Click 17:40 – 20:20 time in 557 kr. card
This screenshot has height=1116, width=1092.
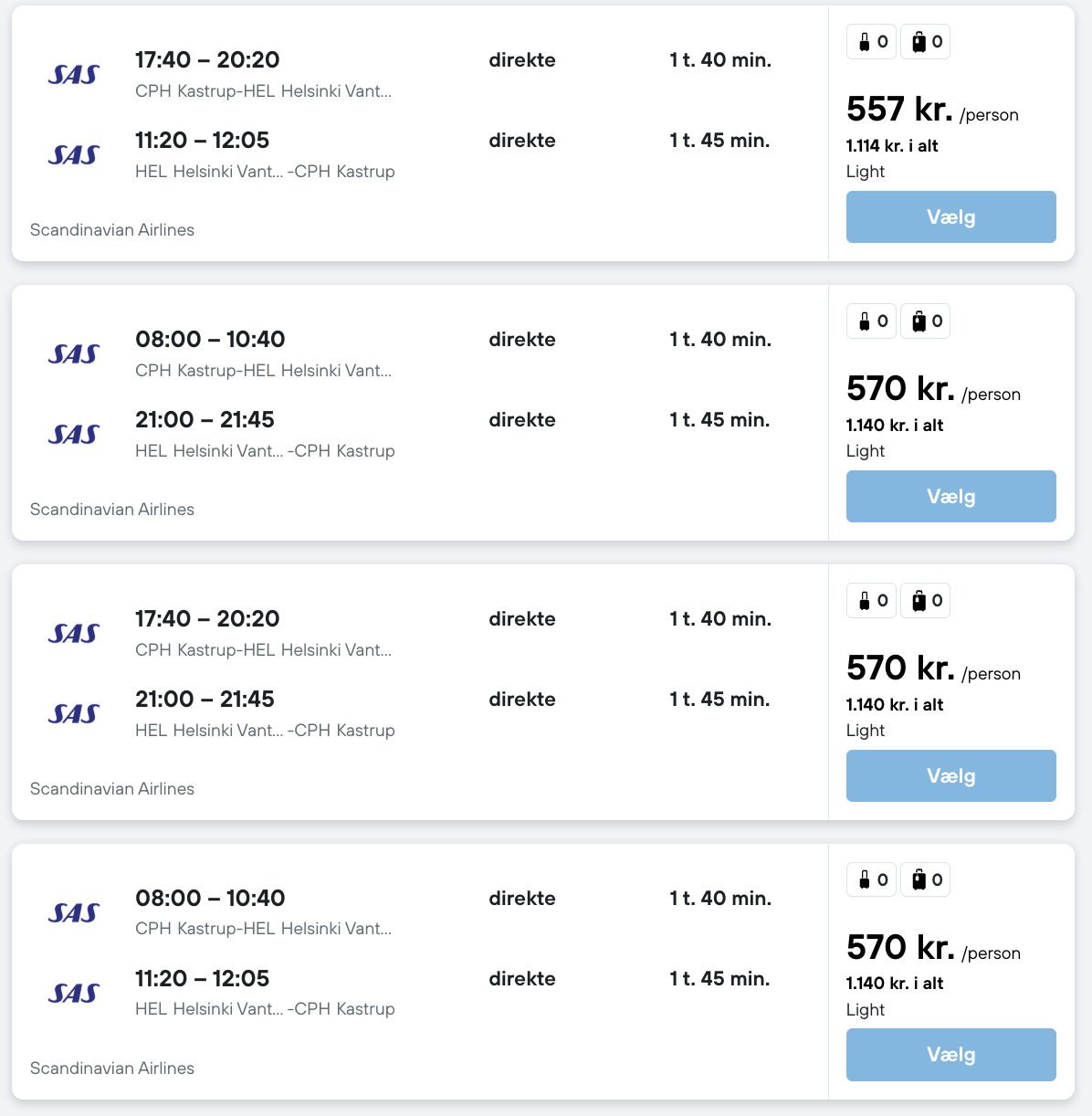(207, 60)
